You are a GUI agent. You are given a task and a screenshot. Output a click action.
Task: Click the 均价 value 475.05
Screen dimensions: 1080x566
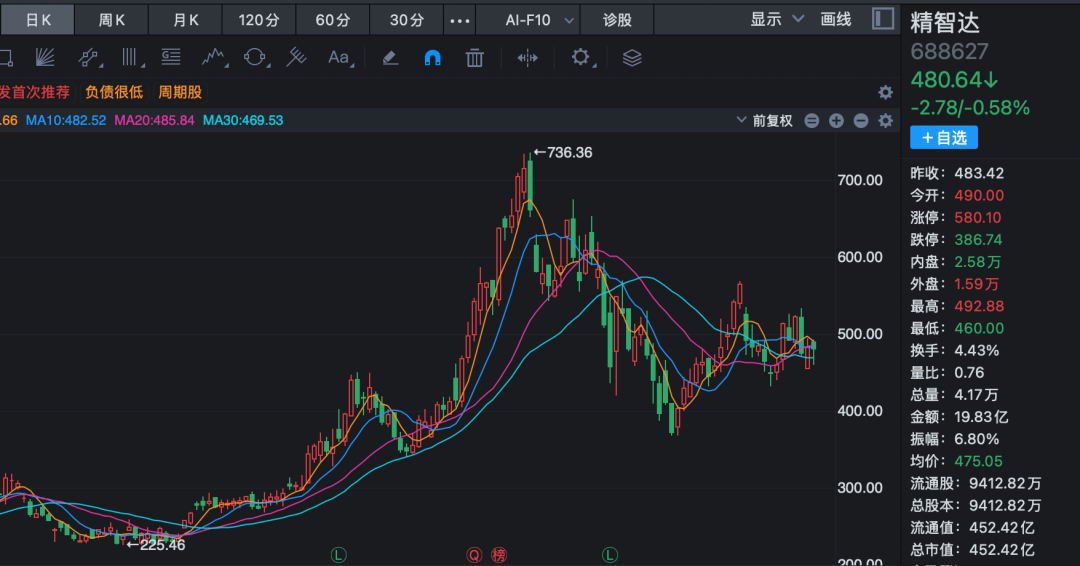978,461
